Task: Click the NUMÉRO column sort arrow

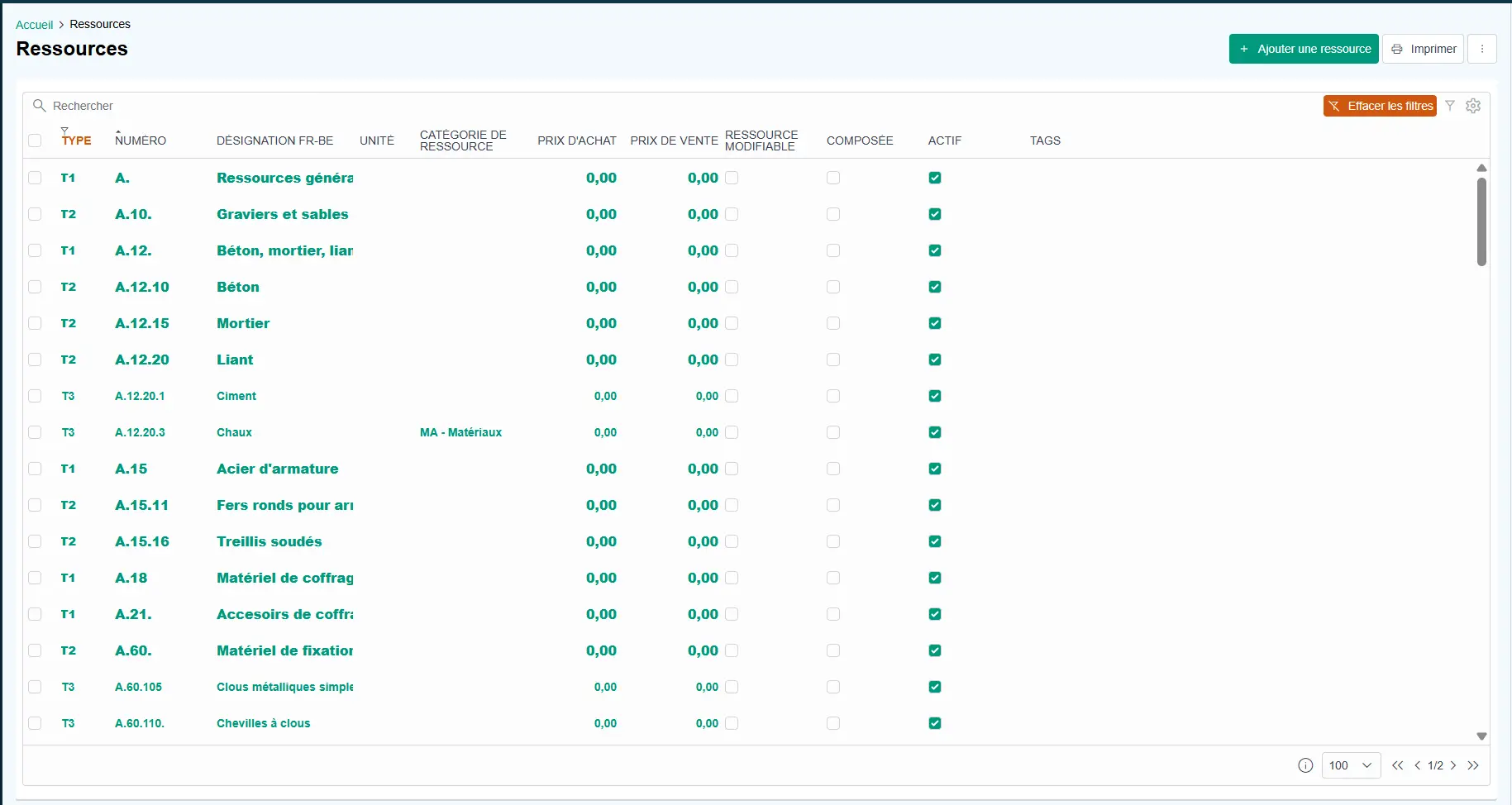Action: point(118,131)
